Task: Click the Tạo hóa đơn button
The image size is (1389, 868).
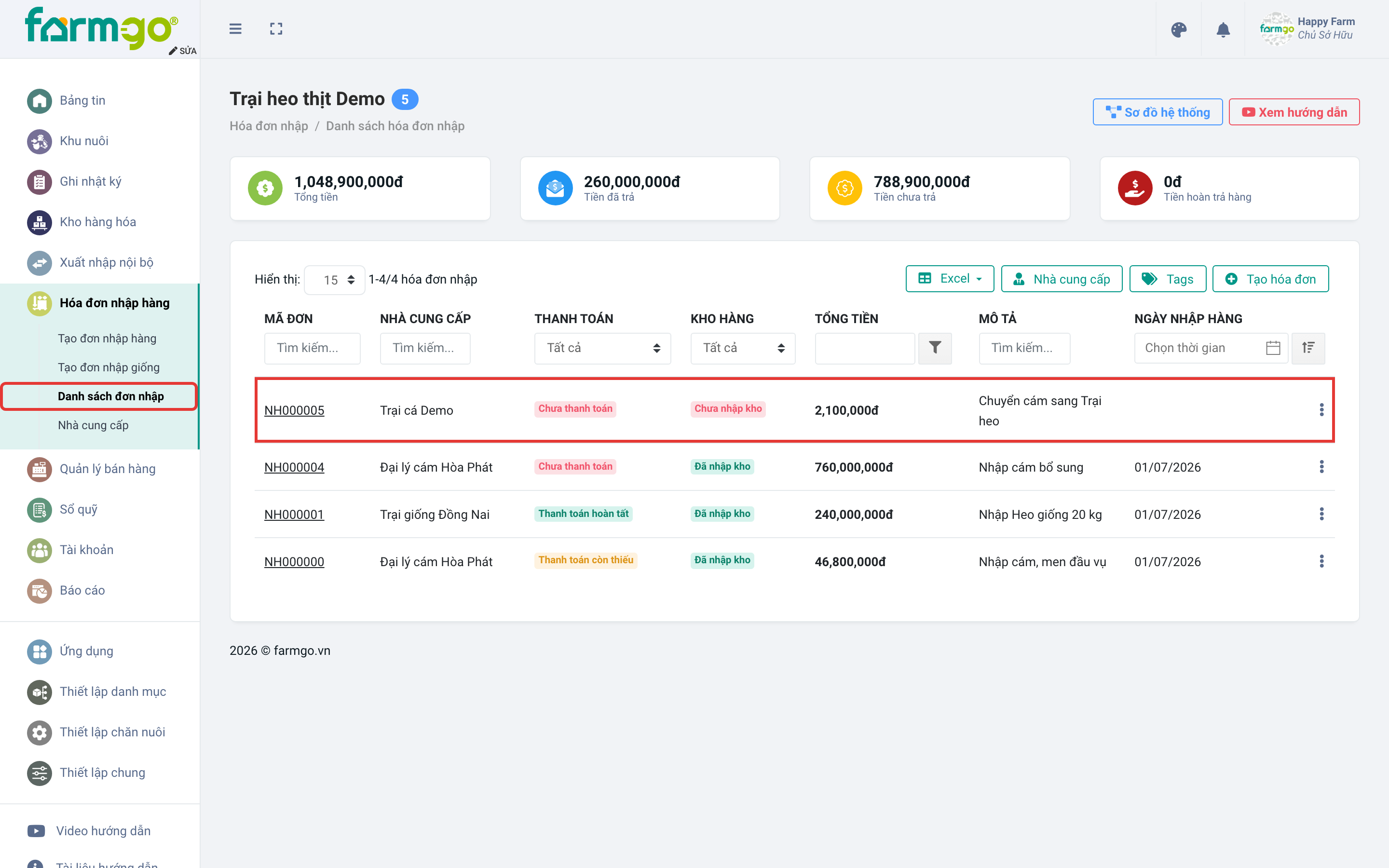Action: click(1270, 279)
